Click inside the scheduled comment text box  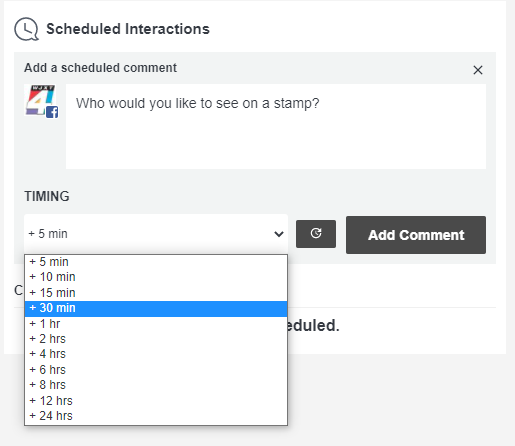[276, 126]
